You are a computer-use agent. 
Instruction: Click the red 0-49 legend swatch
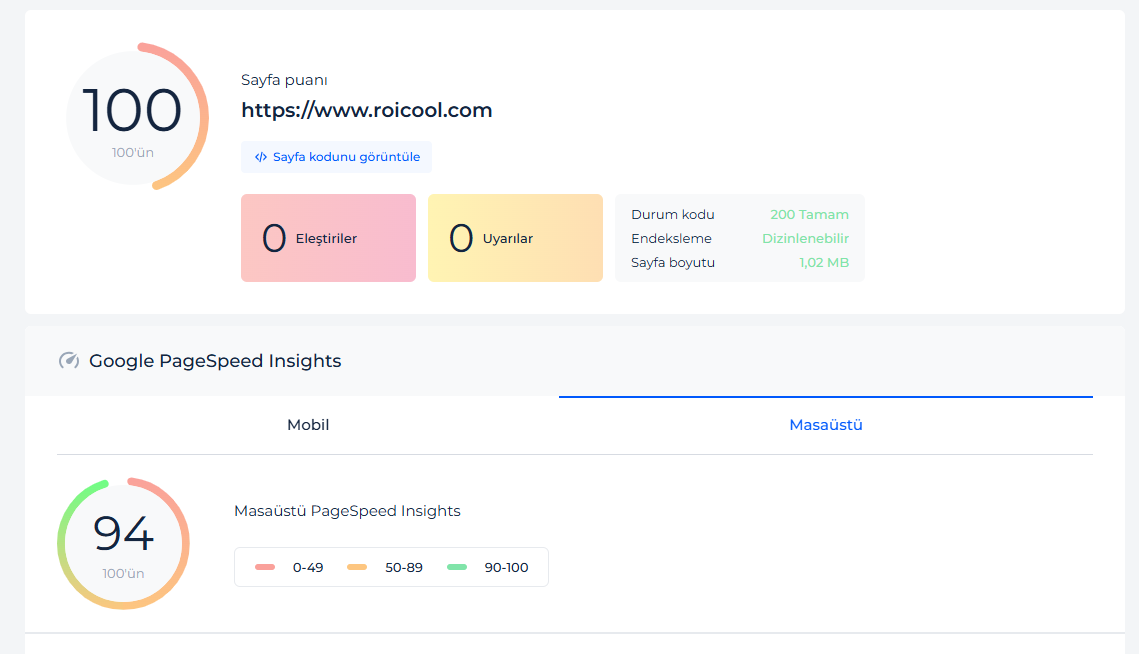[x=265, y=567]
